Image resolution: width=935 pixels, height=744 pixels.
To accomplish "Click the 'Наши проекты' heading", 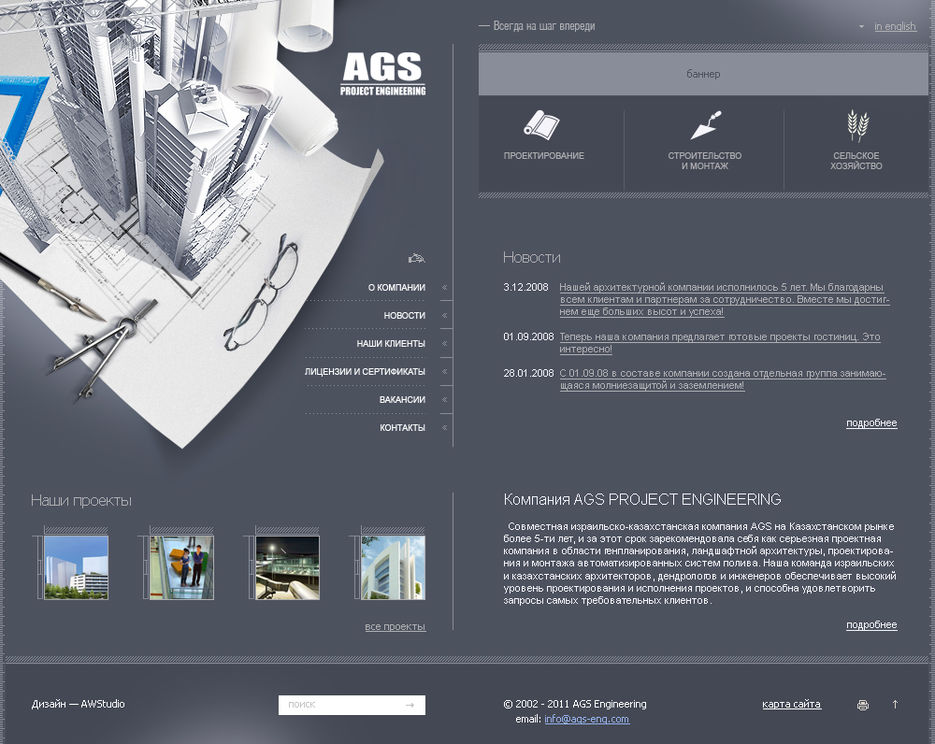I will click(81, 501).
